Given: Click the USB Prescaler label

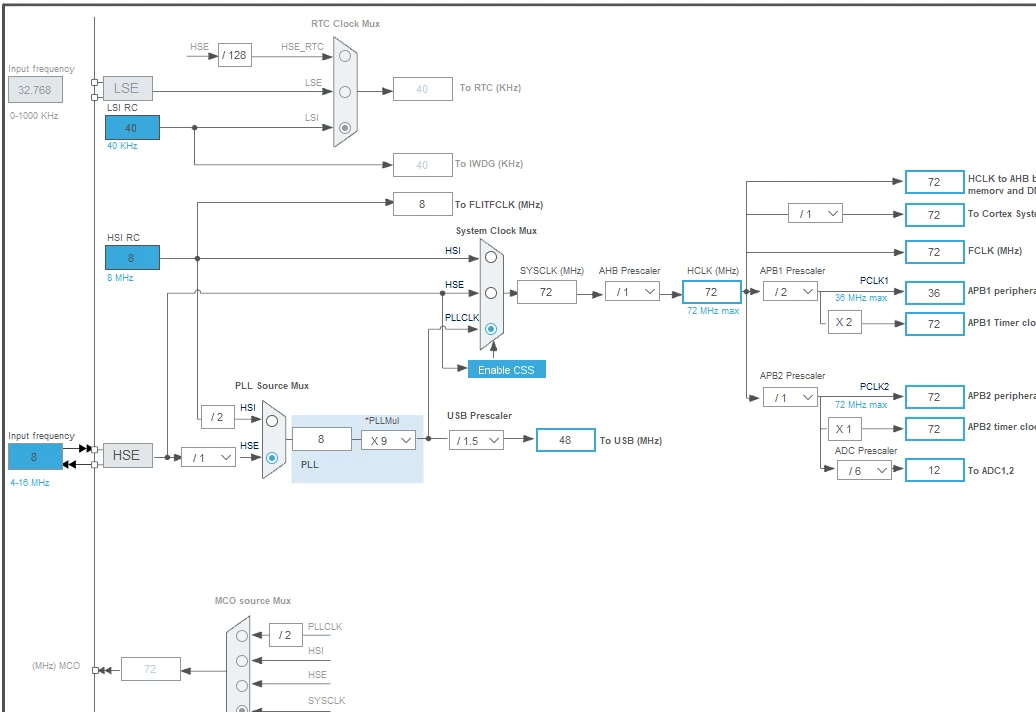Looking at the screenshot, I should click(x=480, y=415).
